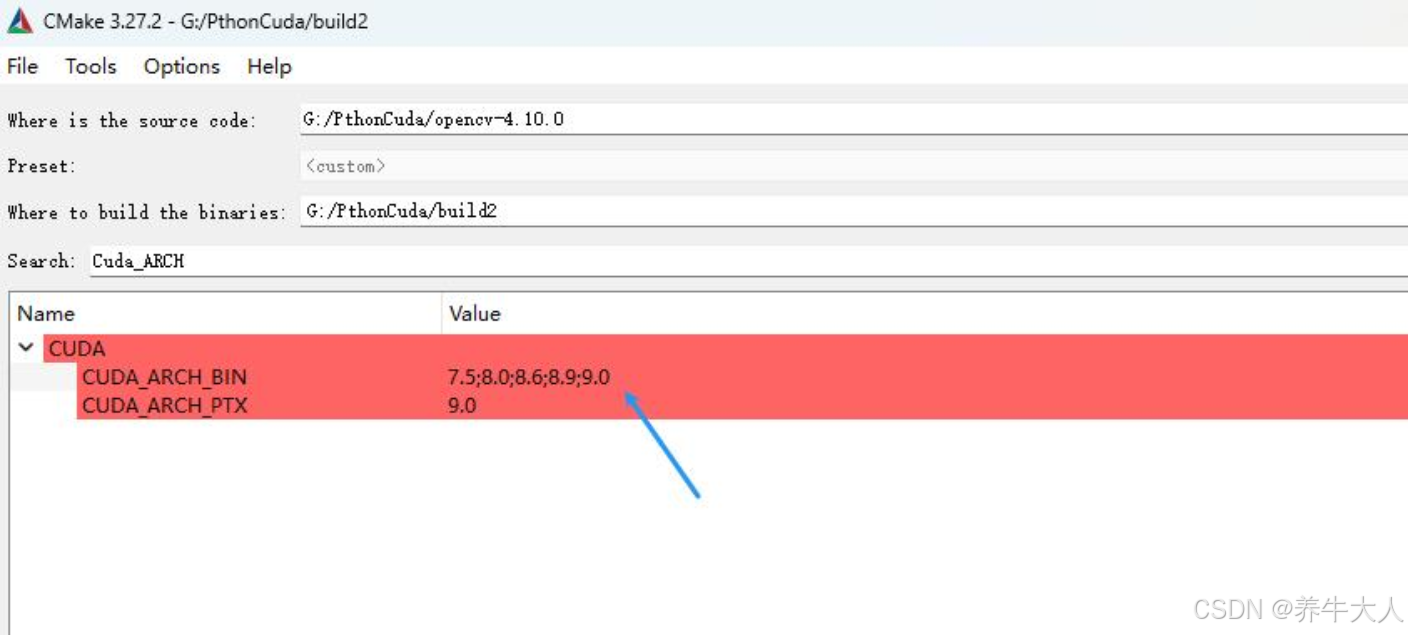Screen dimensions: 1408x635
Task: Click the 'Search:' label
Action: [x=41, y=261]
